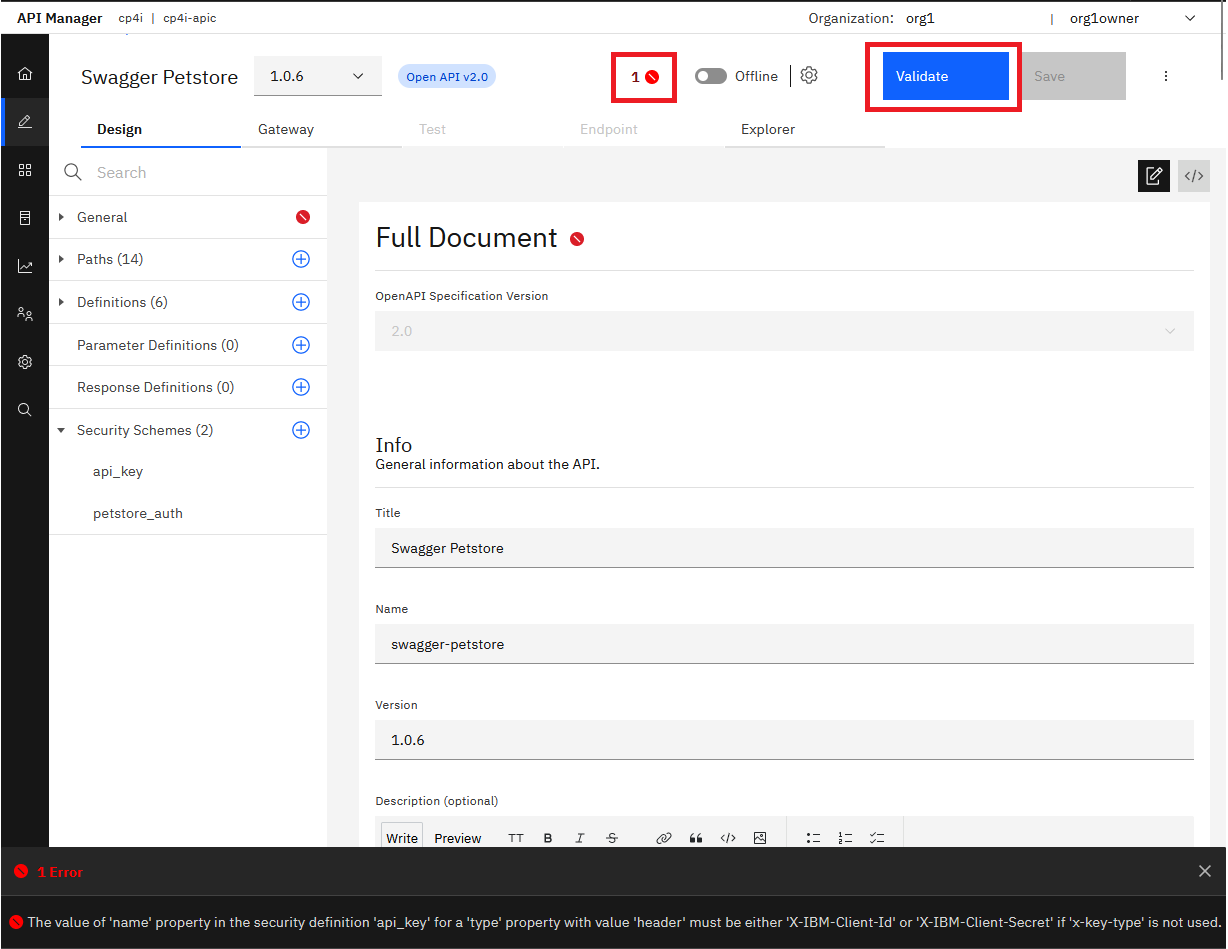Insert a link in description editor
The image size is (1228, 949).
coord(663,838)
